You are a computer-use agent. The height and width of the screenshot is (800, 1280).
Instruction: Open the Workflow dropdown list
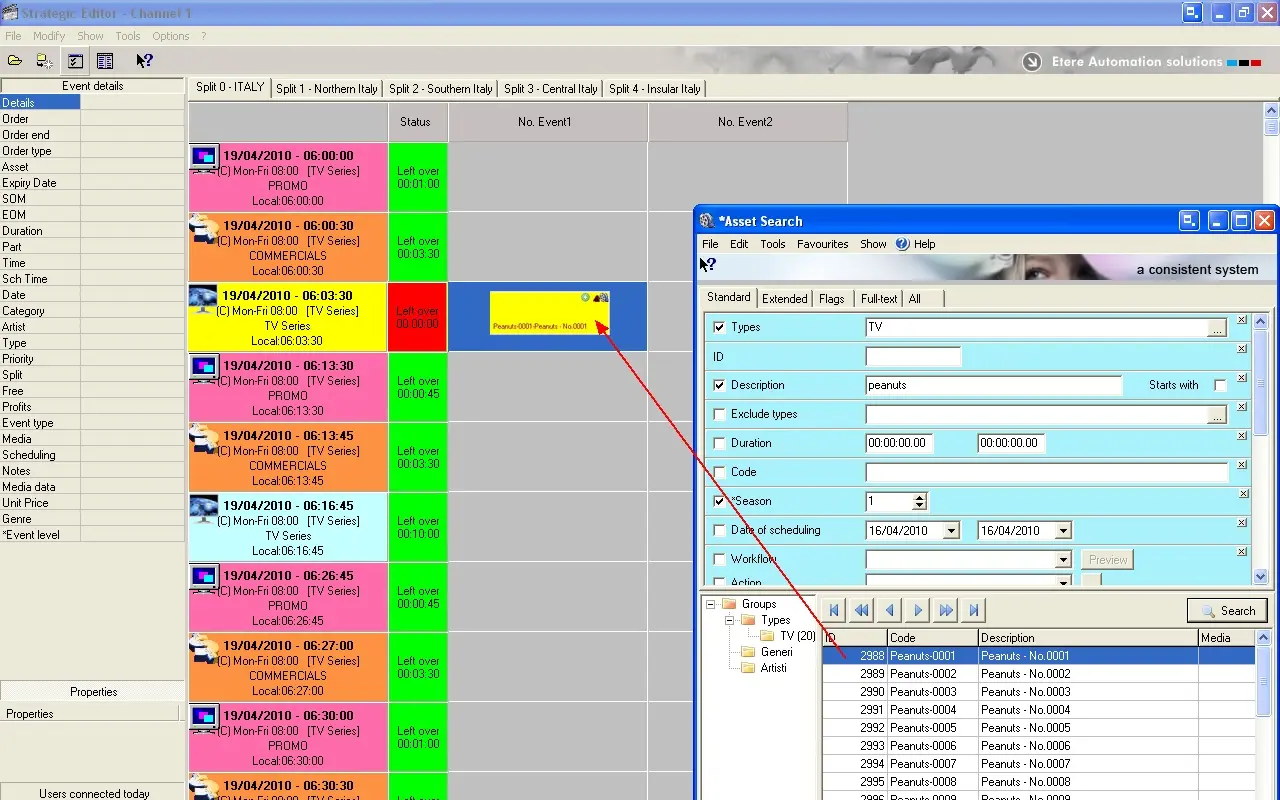click(1063, 560)
